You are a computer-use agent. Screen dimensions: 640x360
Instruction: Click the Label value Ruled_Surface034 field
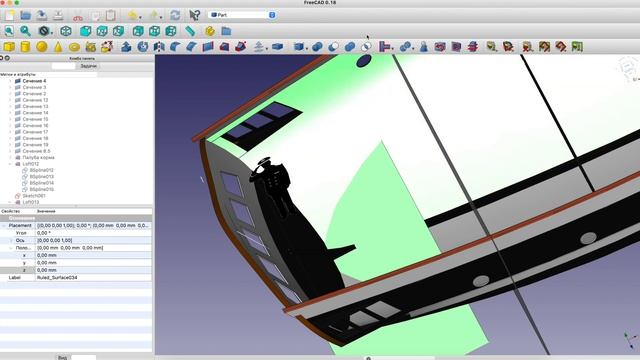pyautogui.click(x=93, y=277)
